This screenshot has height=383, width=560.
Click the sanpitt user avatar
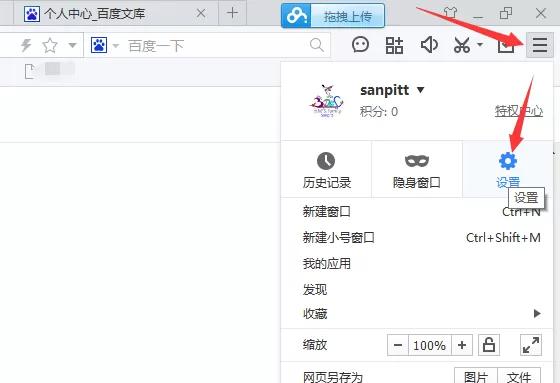coord(326,101)
